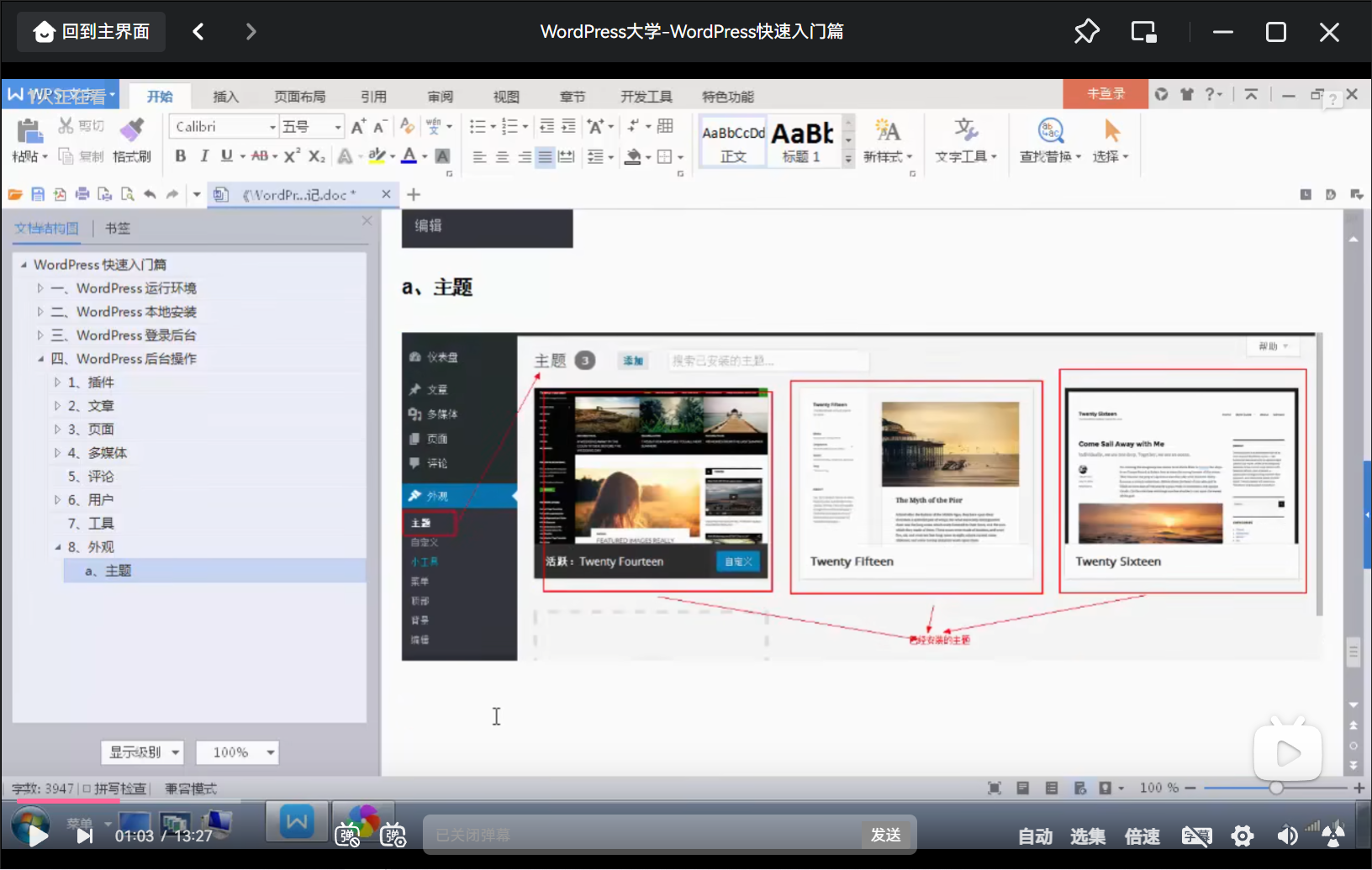Open the 选集 episode list
The height and width of the screenshot is (870, 1372).
(1088, 836)
